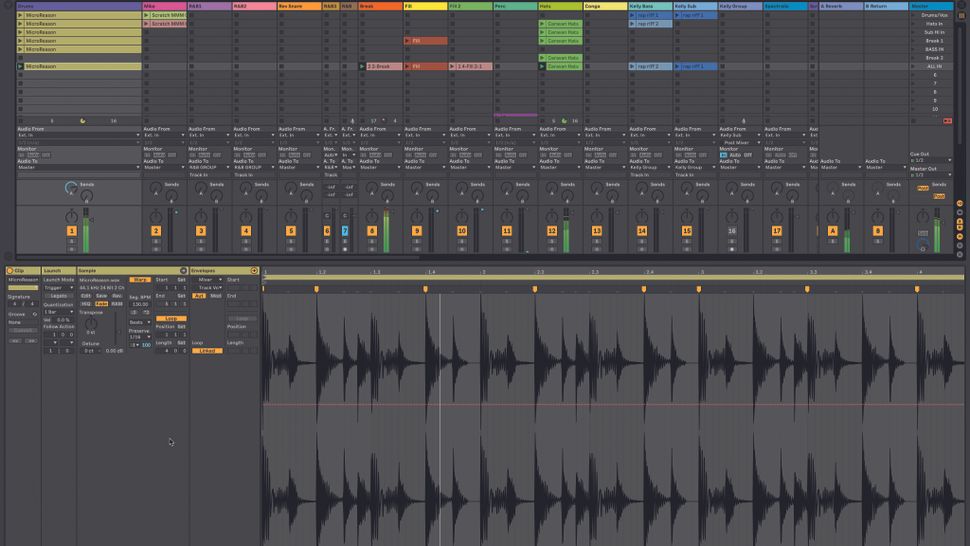Adjust the Transpose knob in Sample box
The image size is (970, 546).
coord(91,323)
